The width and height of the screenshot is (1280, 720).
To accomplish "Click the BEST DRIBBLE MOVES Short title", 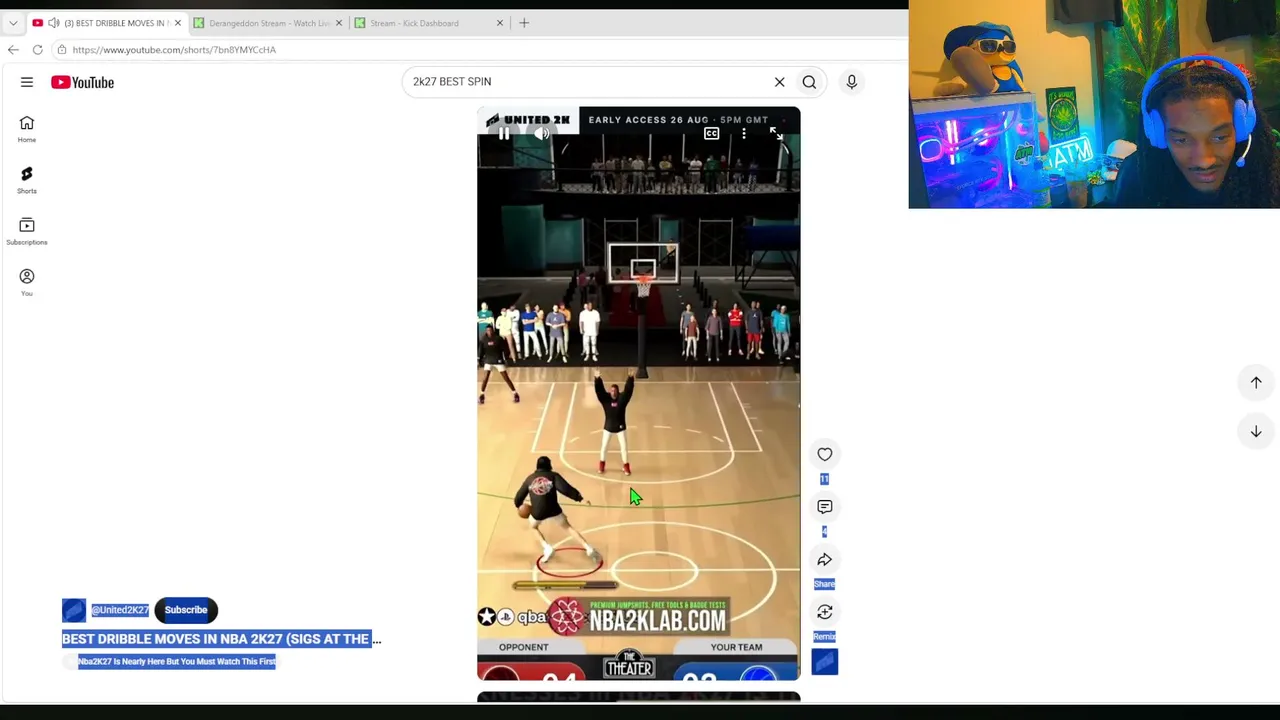I will coord(221,639).
